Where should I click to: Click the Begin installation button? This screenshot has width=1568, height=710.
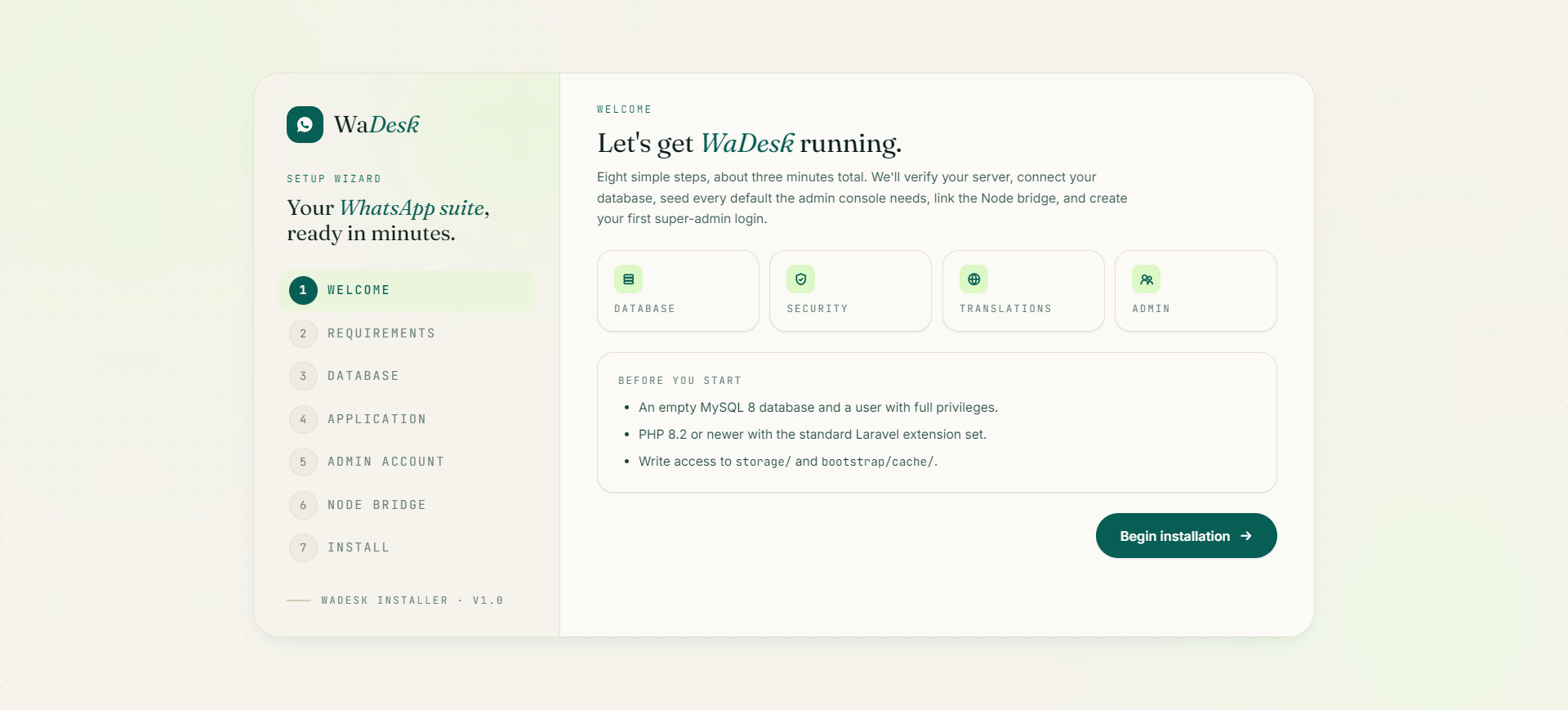(x=1186, y=536)
